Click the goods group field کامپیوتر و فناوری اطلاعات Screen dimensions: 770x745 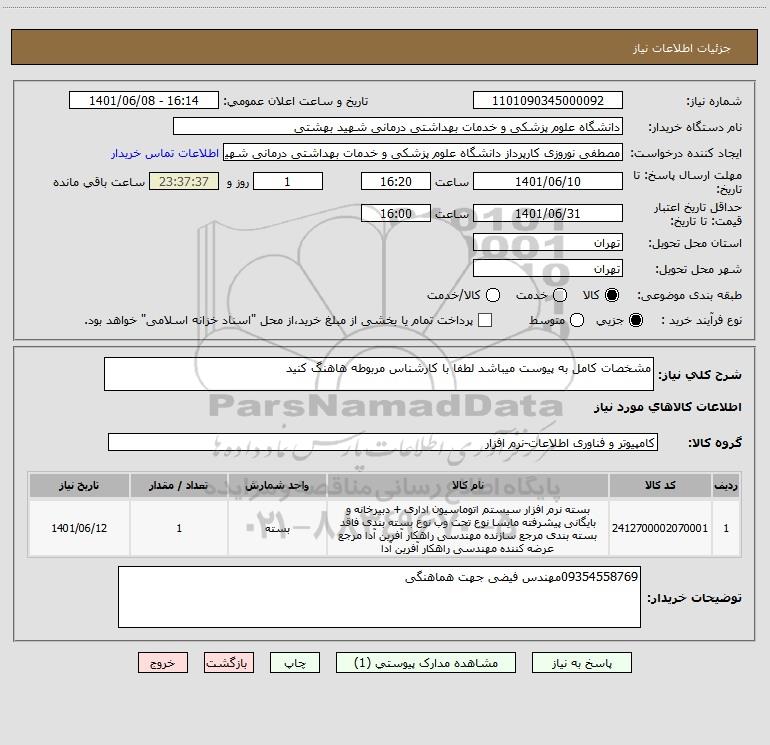pos(383,442)
